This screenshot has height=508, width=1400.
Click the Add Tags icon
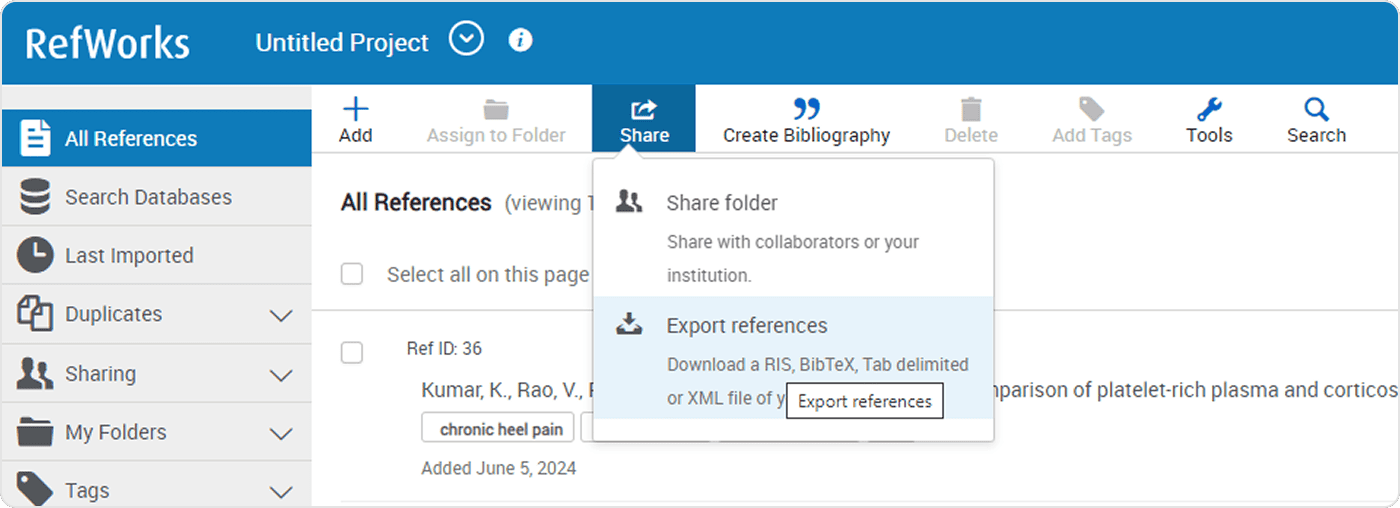pos(1091,109)
